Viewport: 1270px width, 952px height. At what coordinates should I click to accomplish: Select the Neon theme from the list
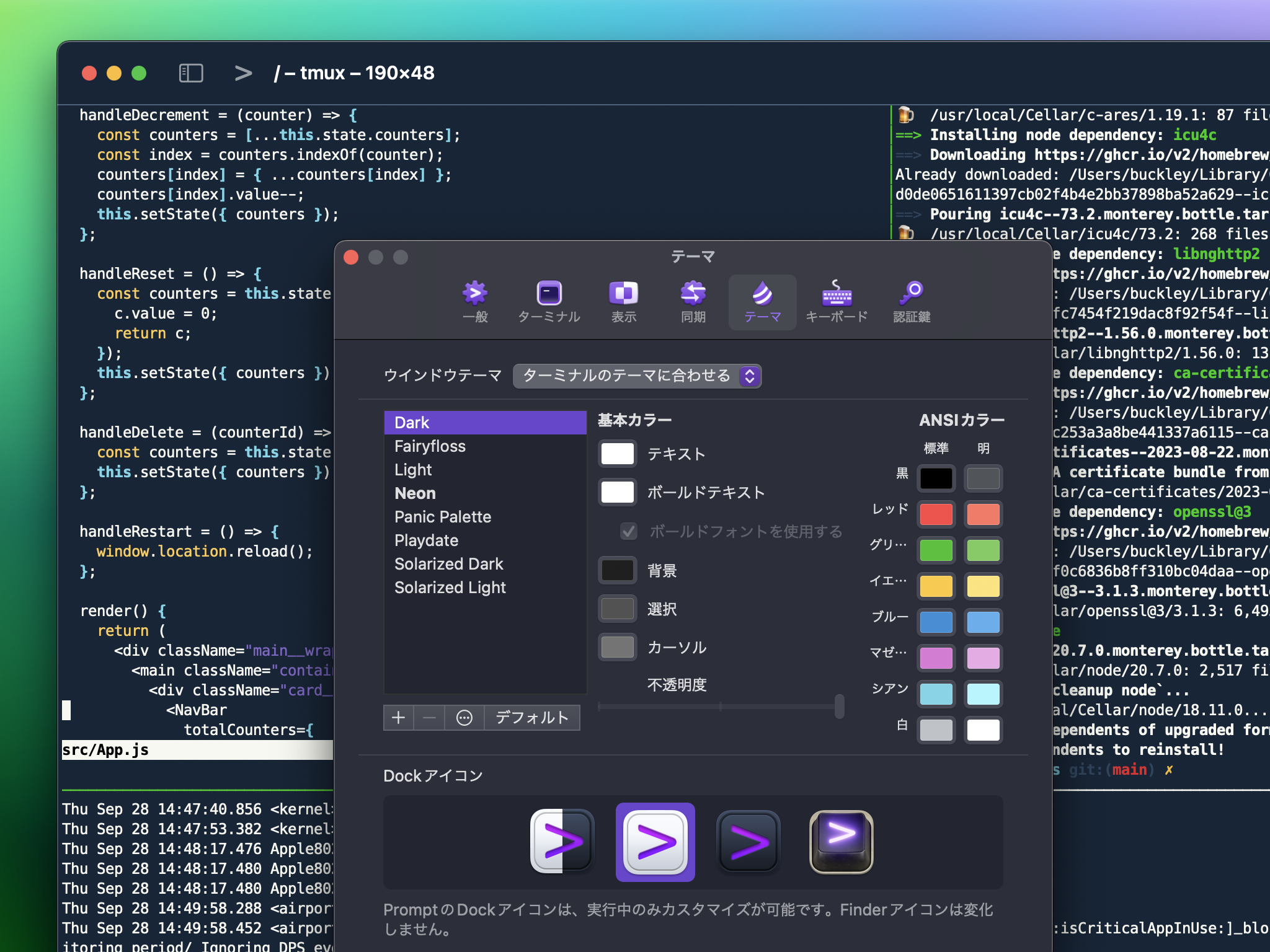click(x=414, y=493)
